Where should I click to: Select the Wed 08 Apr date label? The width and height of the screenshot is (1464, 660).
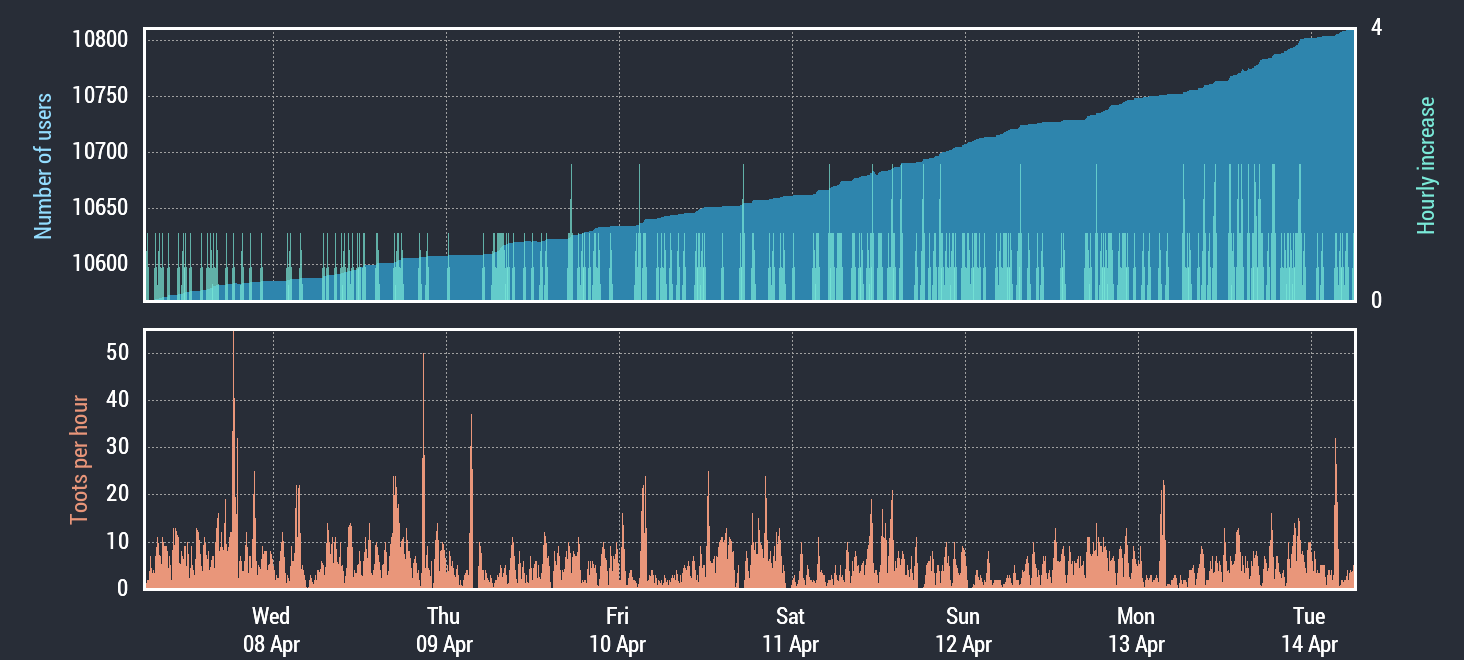[x=271, y=630]
